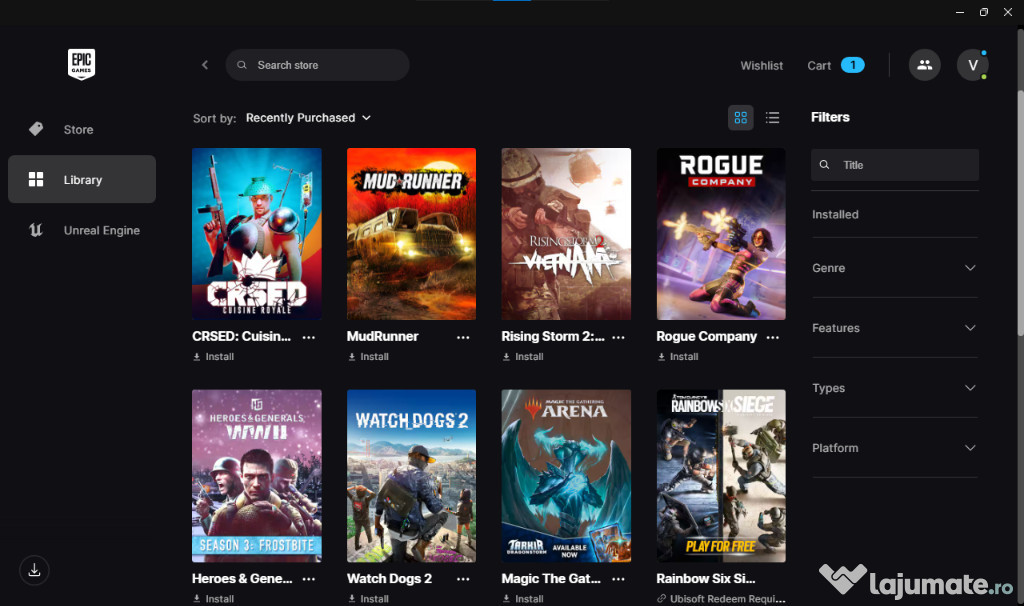The image size is (1024, 606).
Task: Go back with the back arrow
Action: (x=205, y=65)
